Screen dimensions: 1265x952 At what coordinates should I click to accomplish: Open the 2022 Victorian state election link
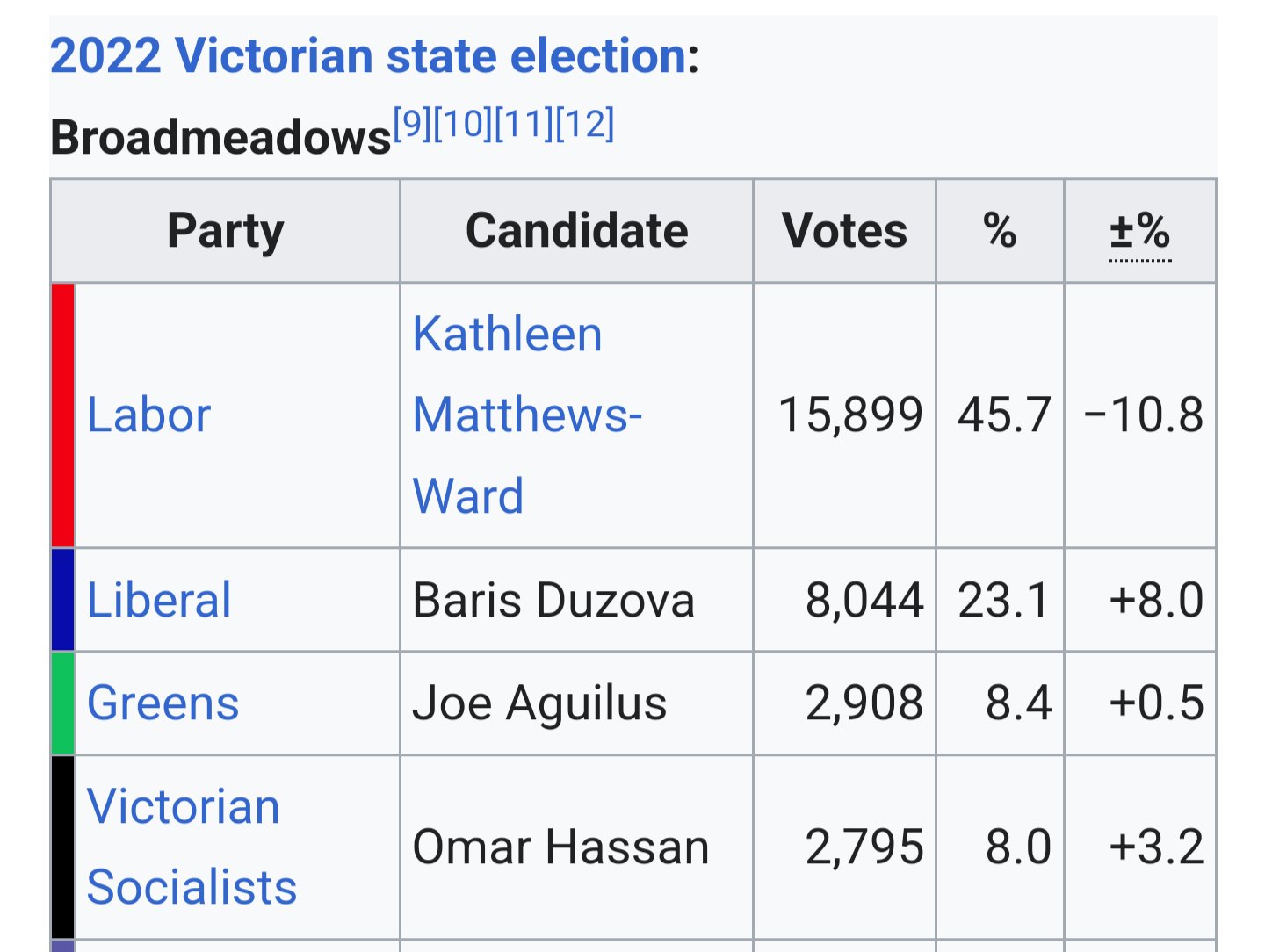[x=369, y=56]
